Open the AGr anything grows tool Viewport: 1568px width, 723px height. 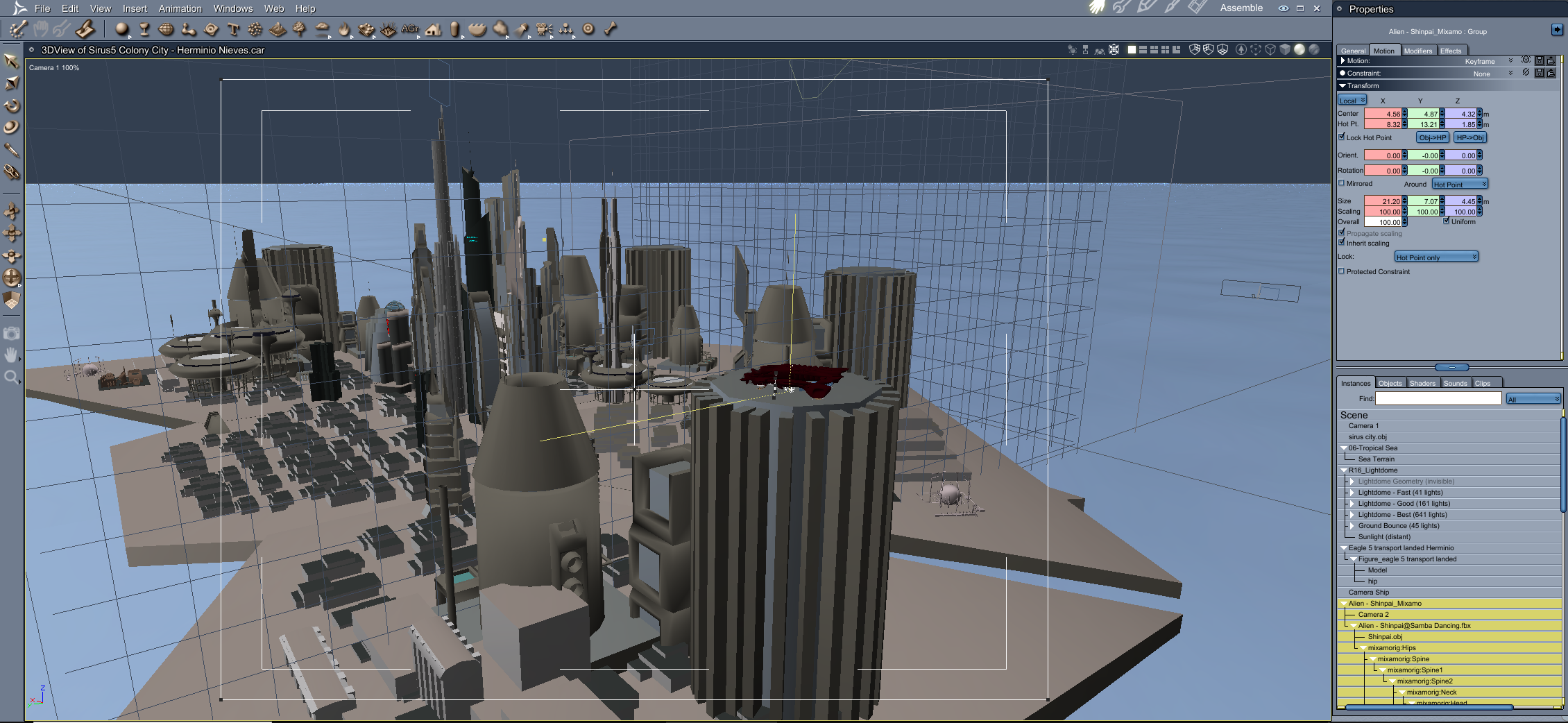[410, 29]
